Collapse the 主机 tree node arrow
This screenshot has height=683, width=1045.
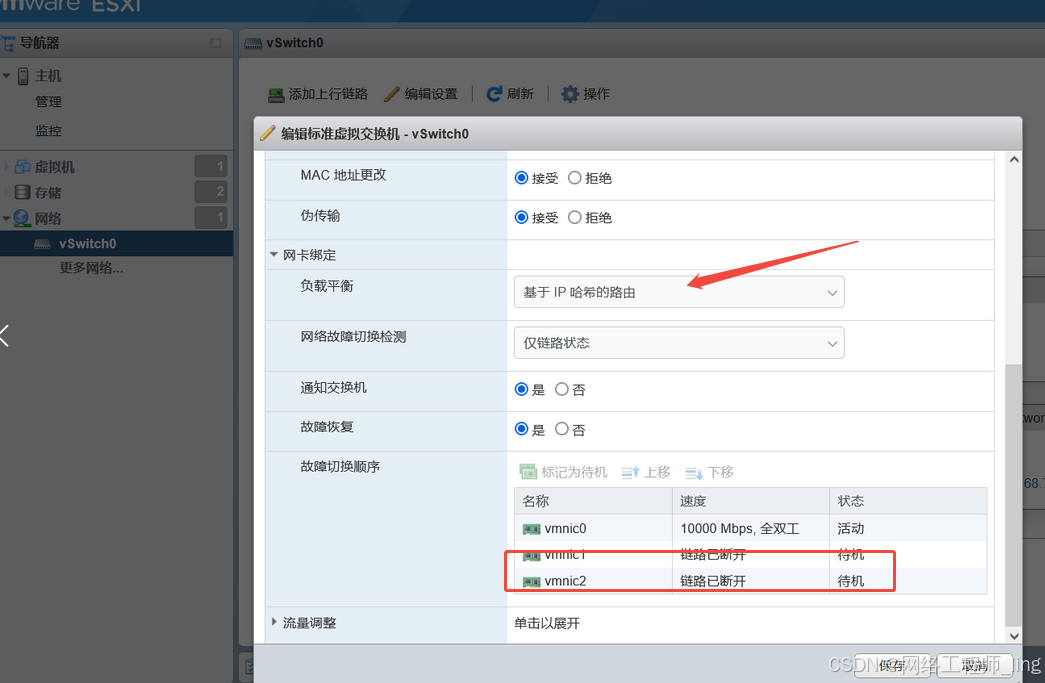pyautogui.click(x=6, y=76)
